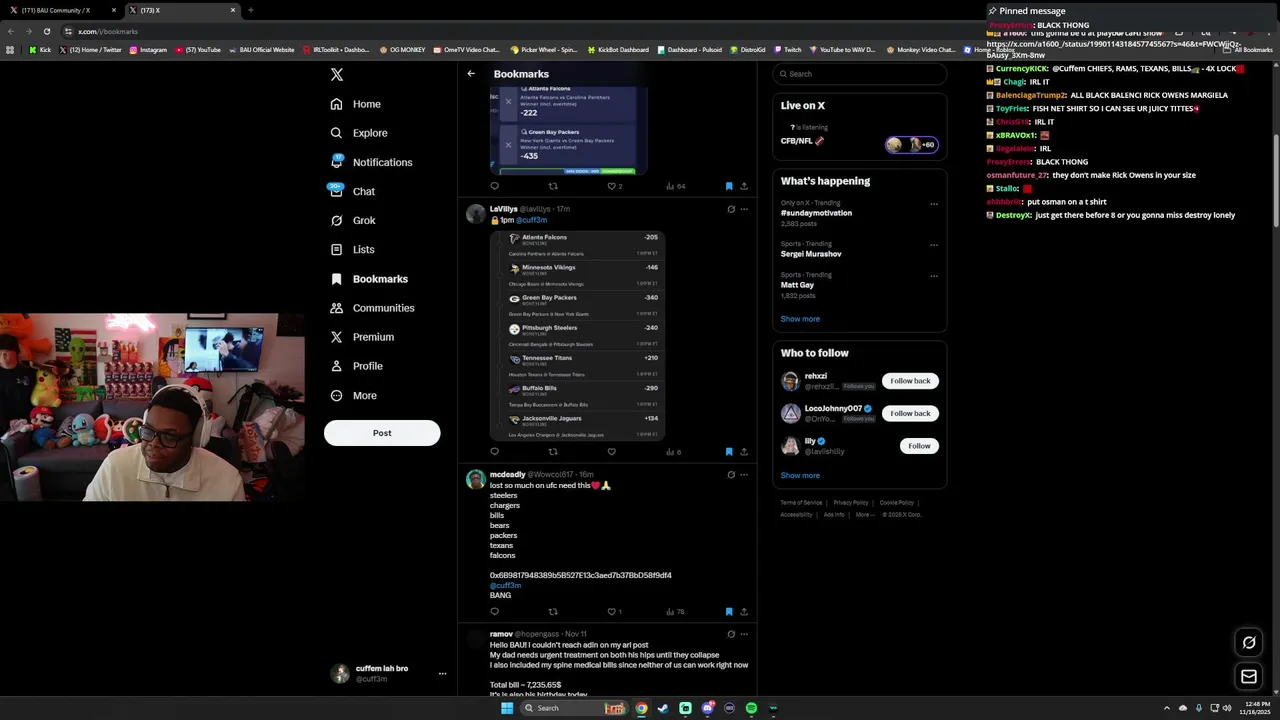Viewport: 1280px width, 720px height.
Task: Share the mcdeadly post
Action: point(743,612)
